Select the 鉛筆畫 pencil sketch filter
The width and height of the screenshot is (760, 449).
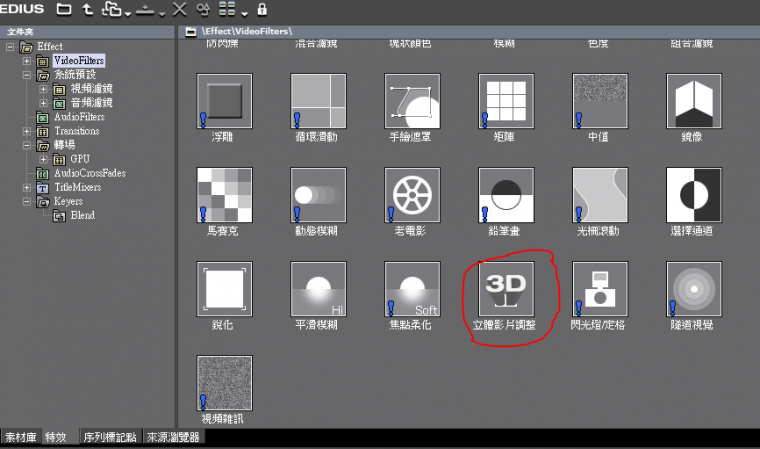(x=506, y=195)
